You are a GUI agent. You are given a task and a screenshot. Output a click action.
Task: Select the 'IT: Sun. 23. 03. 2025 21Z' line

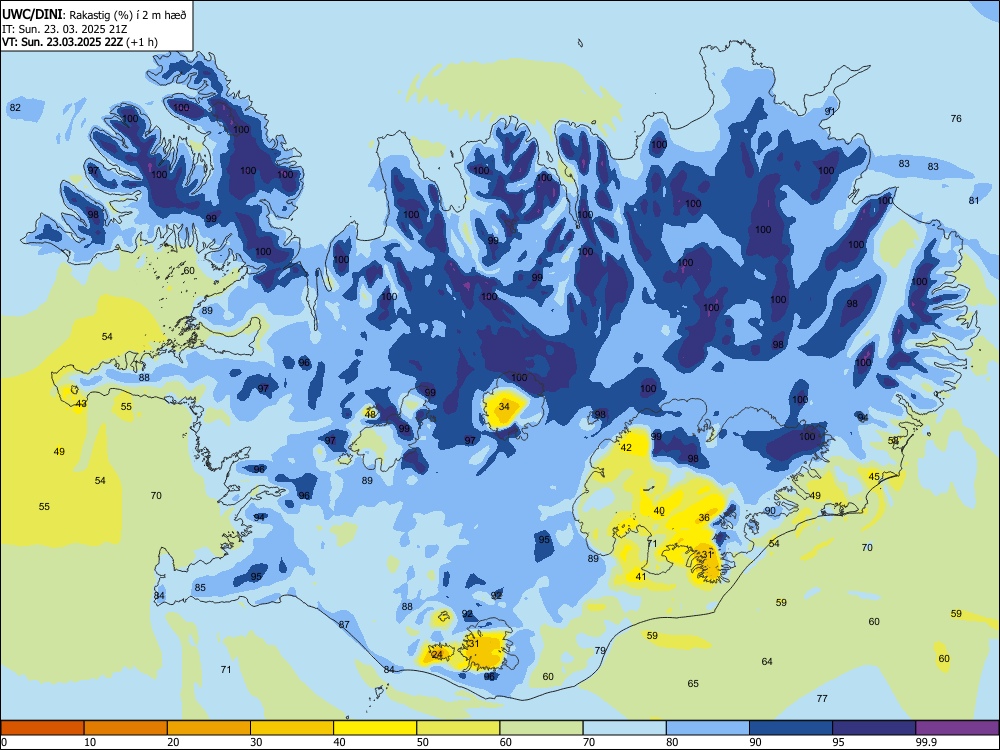click(64, 29)
